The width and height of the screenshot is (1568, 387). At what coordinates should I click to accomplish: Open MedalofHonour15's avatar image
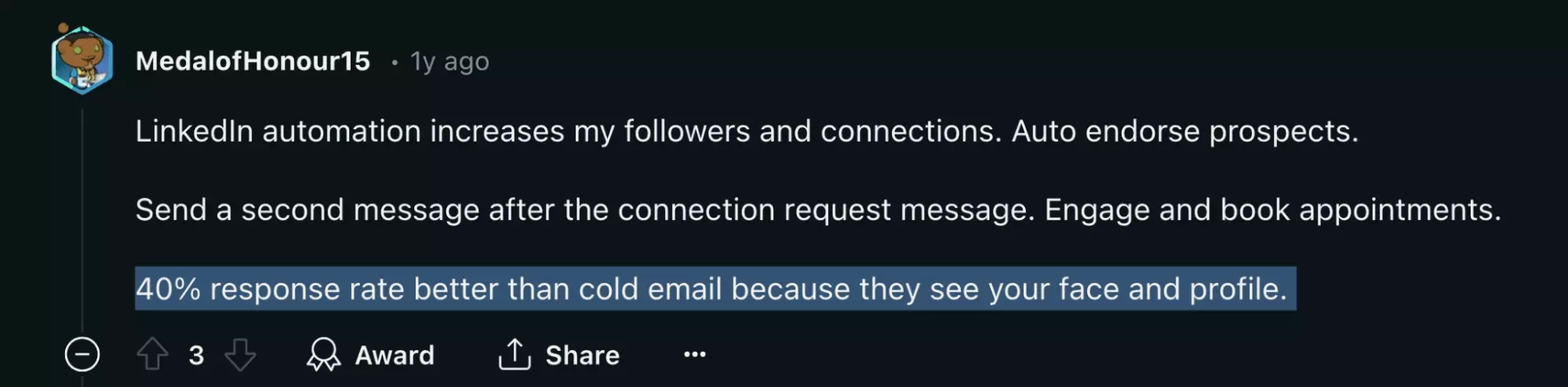pos(82,60)
